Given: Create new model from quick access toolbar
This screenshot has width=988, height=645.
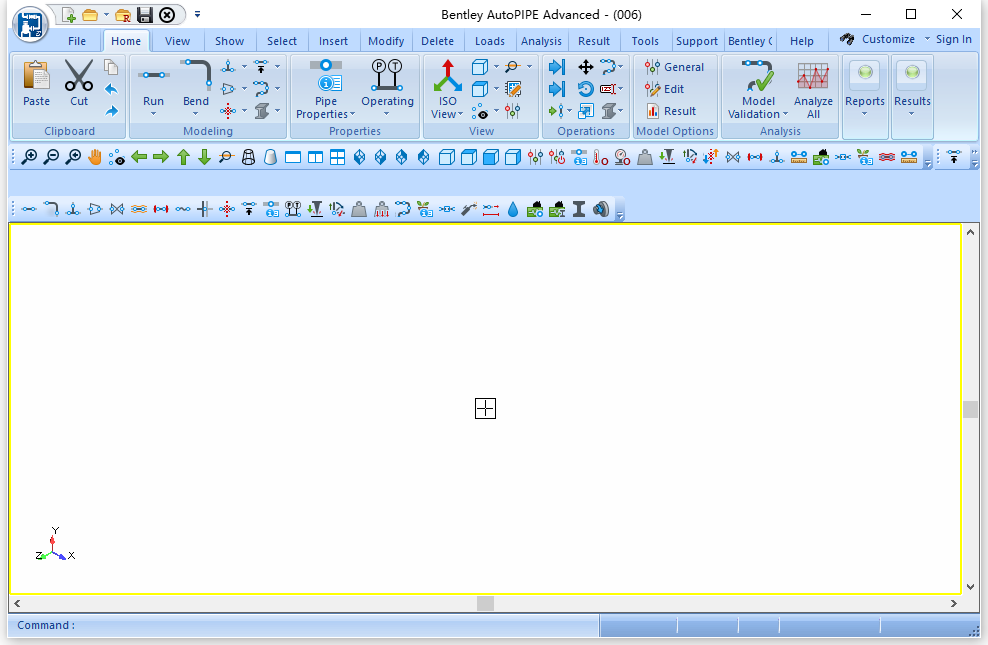Looking at the screenshot, I should [69, 15].
